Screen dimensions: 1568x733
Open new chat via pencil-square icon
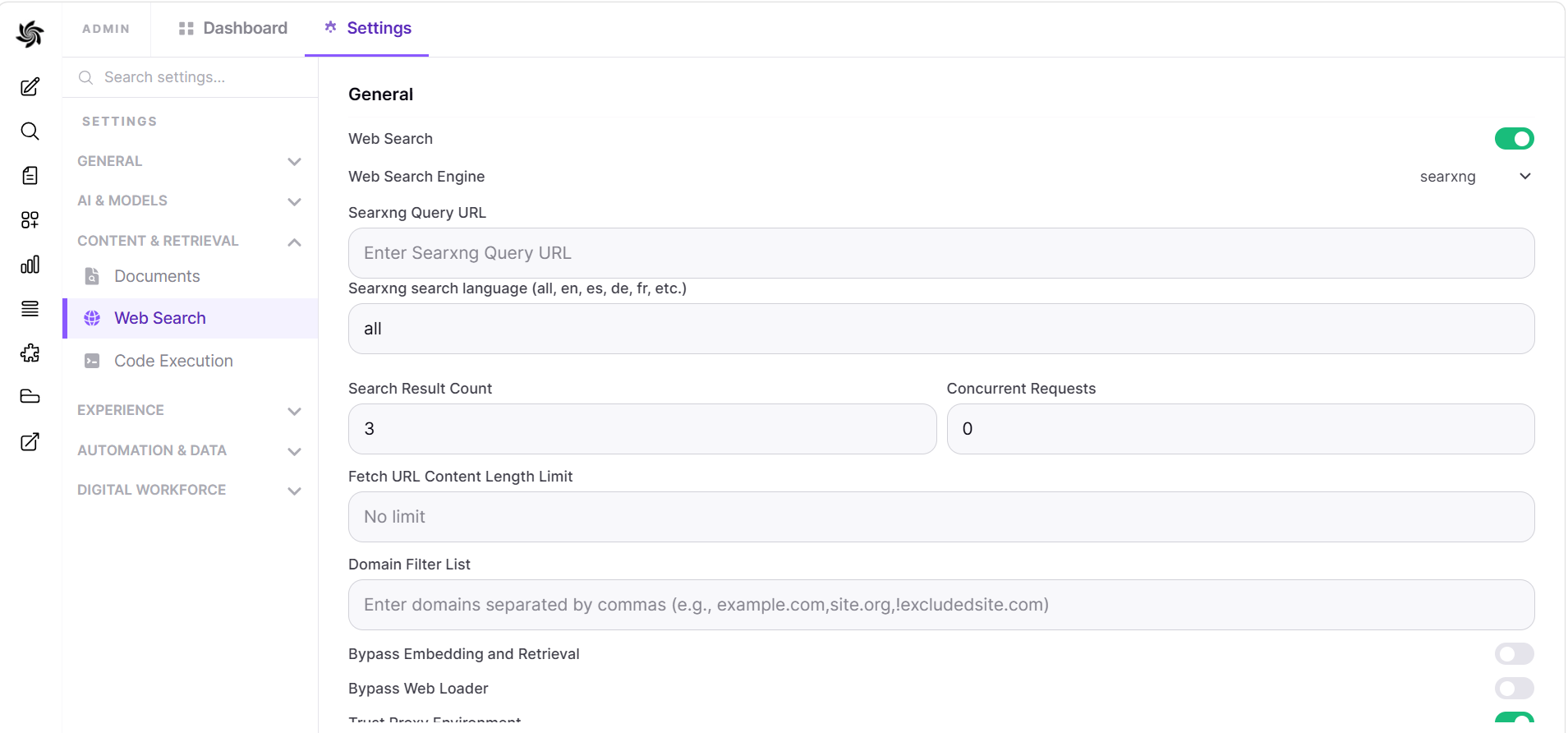[30, 87]
